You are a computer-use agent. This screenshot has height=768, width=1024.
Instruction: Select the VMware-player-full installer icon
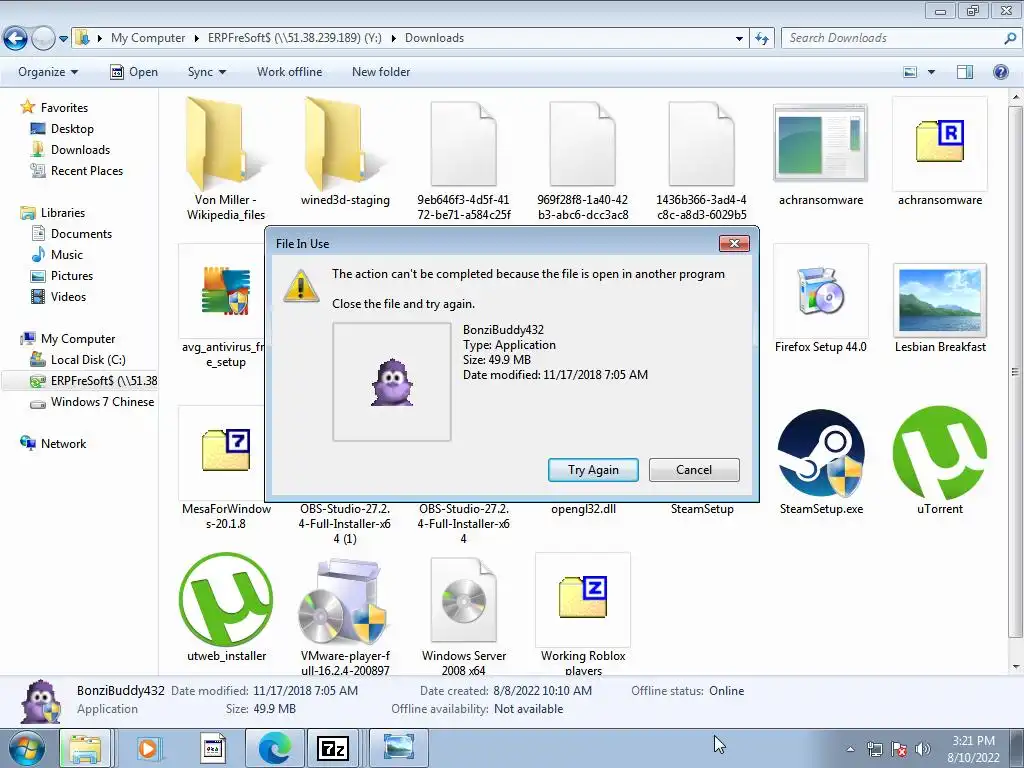(x=344, y=601)
